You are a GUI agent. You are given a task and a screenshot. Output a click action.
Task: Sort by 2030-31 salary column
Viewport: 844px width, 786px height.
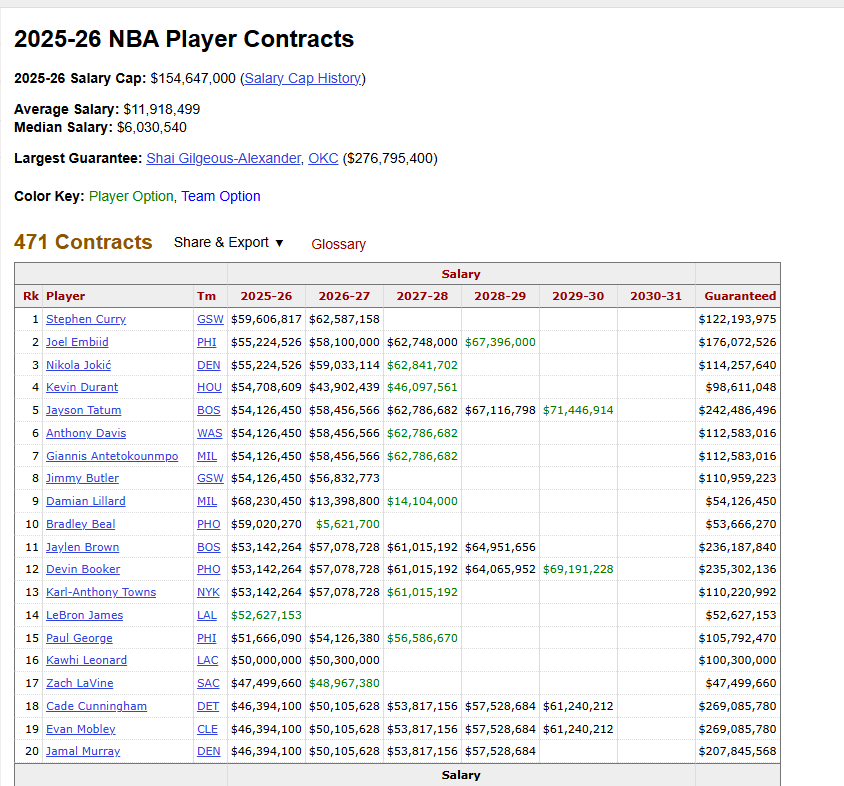tap(656, 296)
